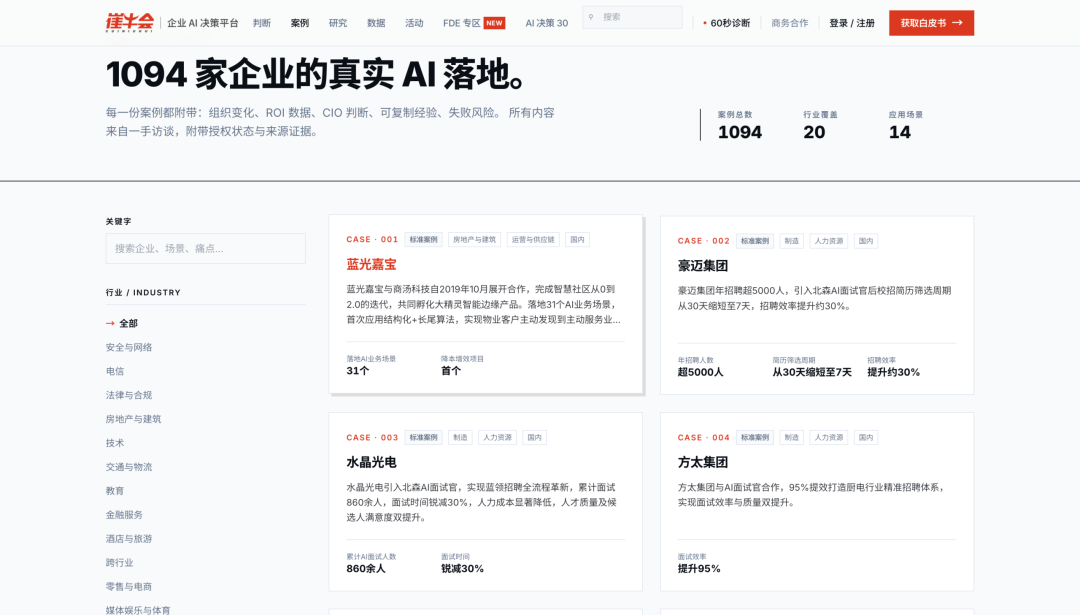Filter by 技术 industry
Screen dimensions: 1080x615
coord(115,443)
